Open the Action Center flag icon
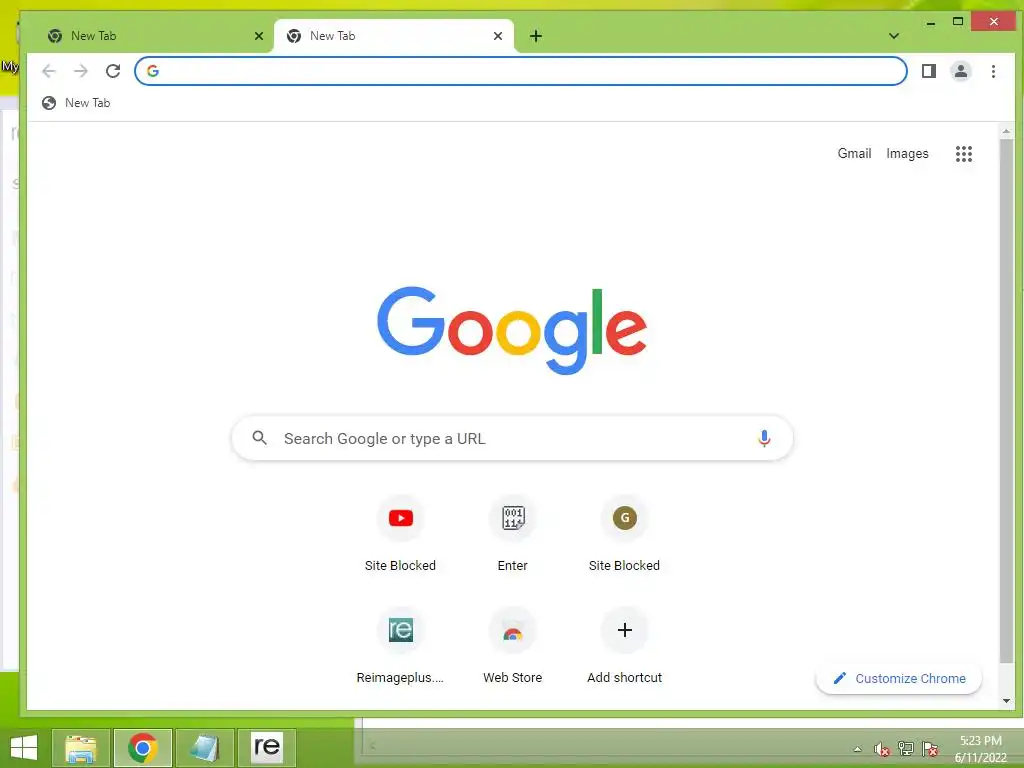1024x768 pixels. pyautogui.click(x=930, y=749)
